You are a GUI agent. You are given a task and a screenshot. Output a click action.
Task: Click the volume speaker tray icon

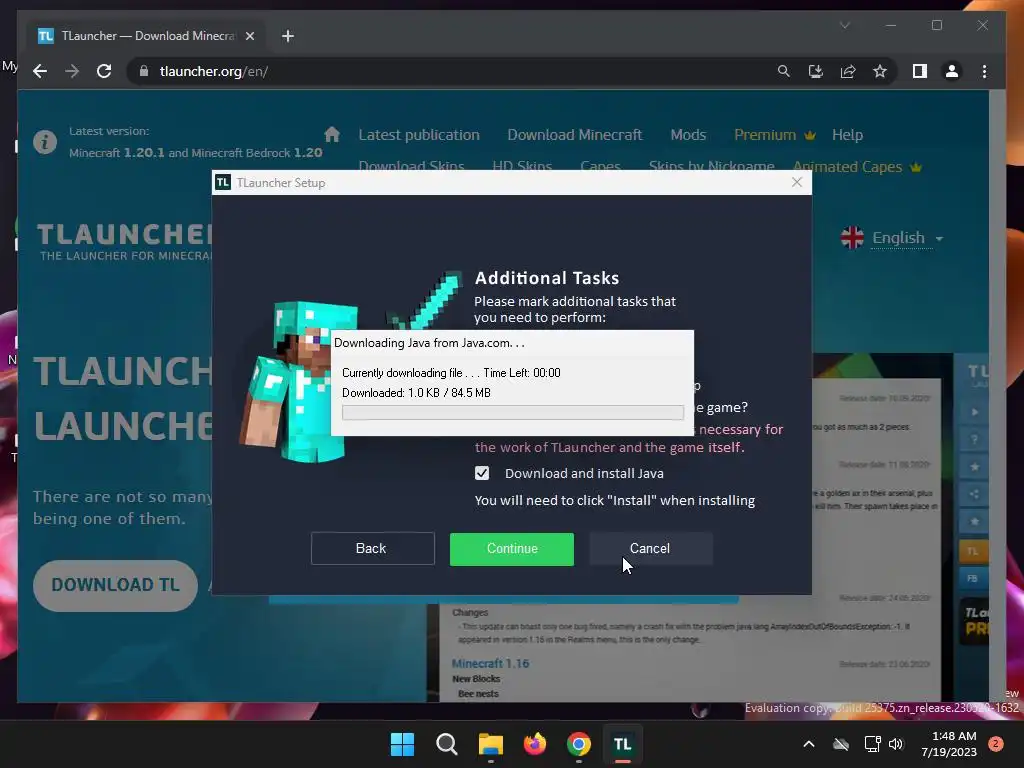896,744
